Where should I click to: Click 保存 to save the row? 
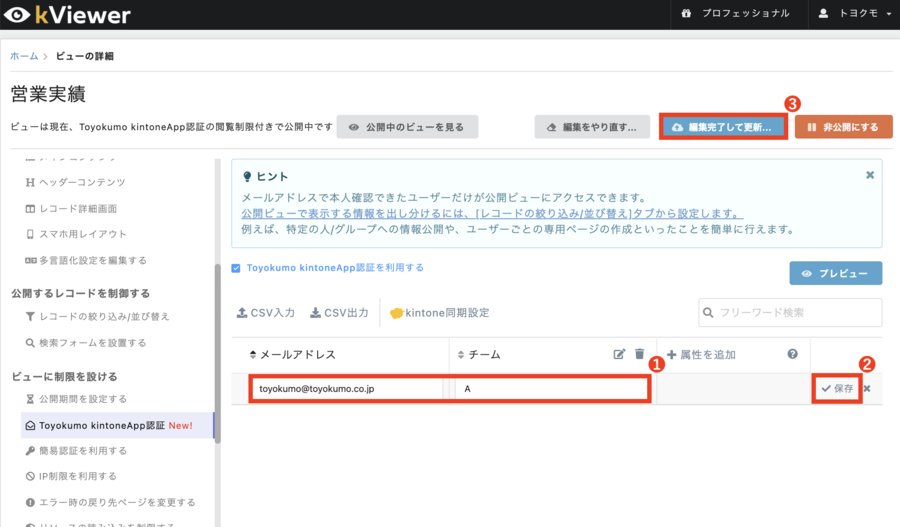(x=837, y=389)
